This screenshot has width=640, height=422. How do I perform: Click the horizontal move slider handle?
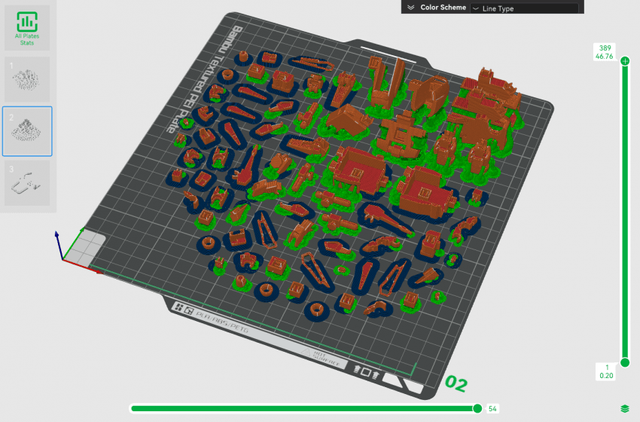coord(478,408)
